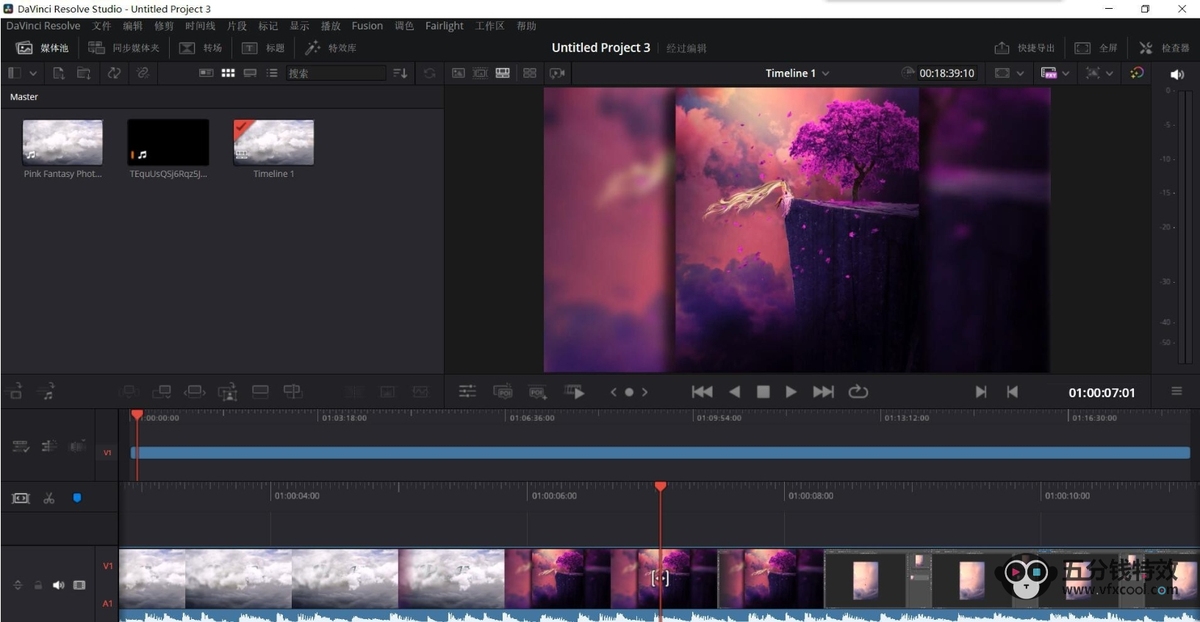Stop playback
1200x622 pixels.
[x=763, y=392]
